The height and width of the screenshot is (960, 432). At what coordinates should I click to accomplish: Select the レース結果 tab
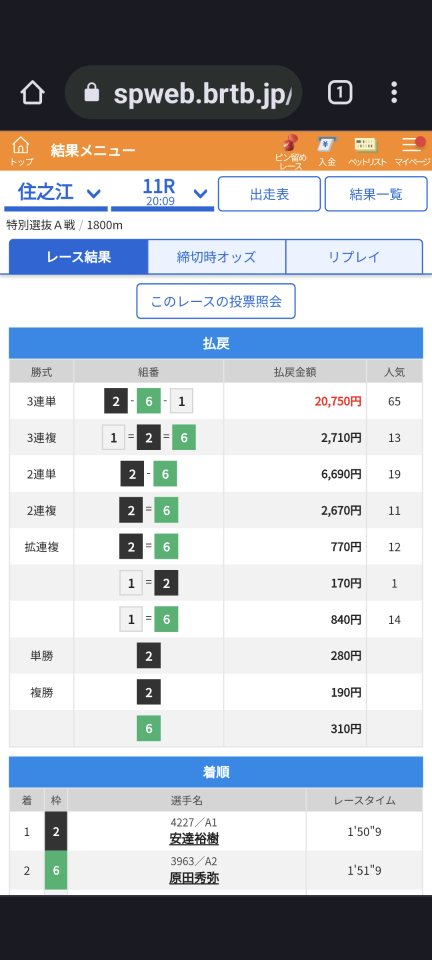pos(78,257)
